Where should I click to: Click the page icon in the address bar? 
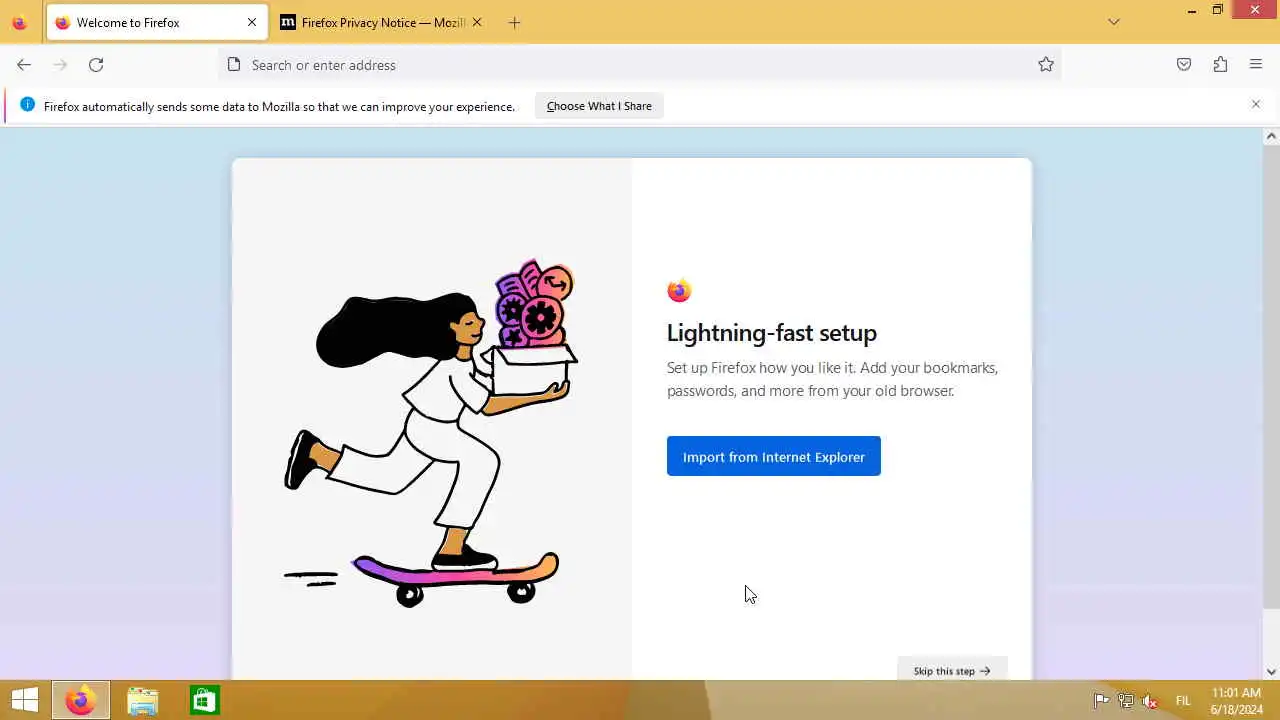pos(234,65)
